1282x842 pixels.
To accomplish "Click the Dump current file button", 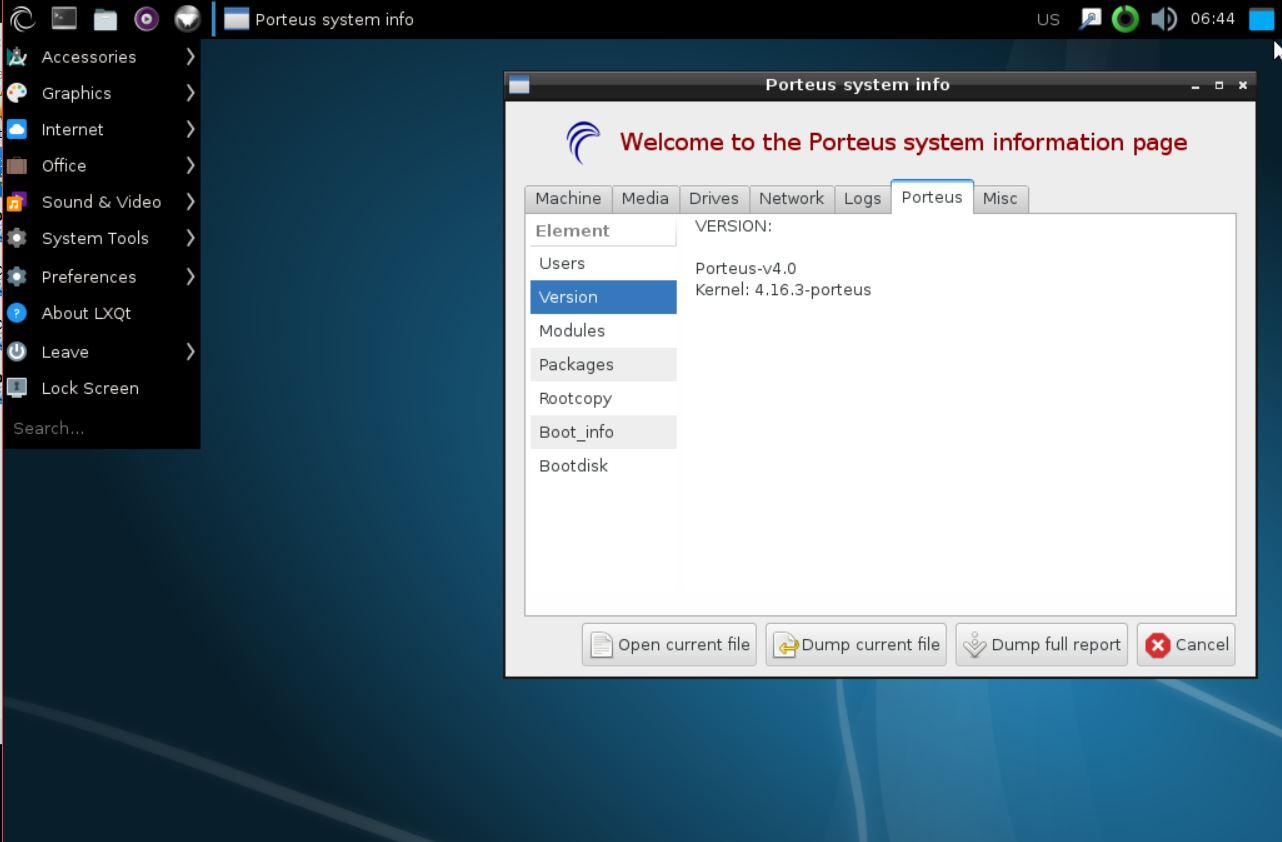I will [856, 645].
